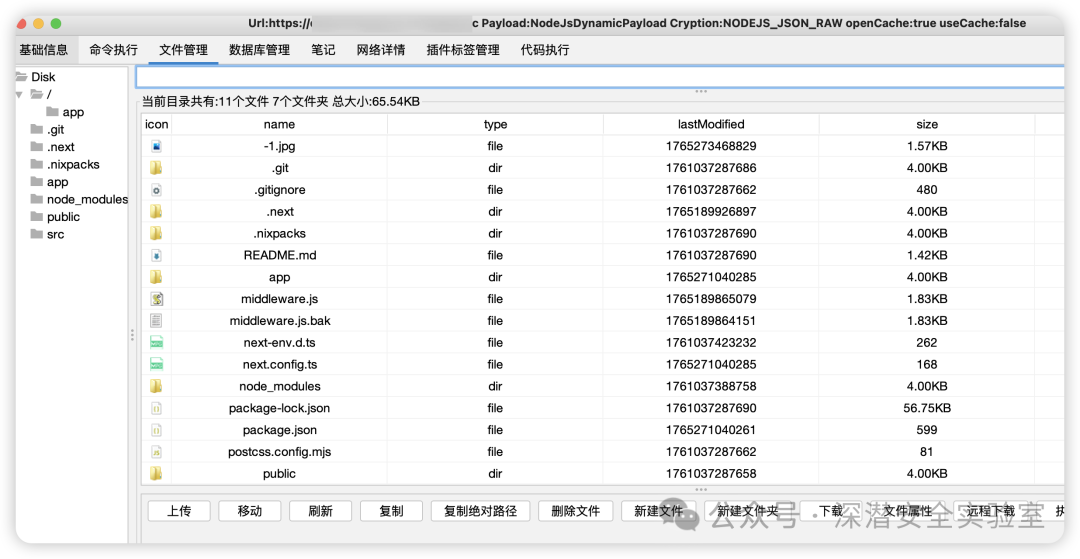Image resolution: width=1080 pixels, height=559 pixels.
Task: Click the 远程下载 button
Action: tap(990, 511)
